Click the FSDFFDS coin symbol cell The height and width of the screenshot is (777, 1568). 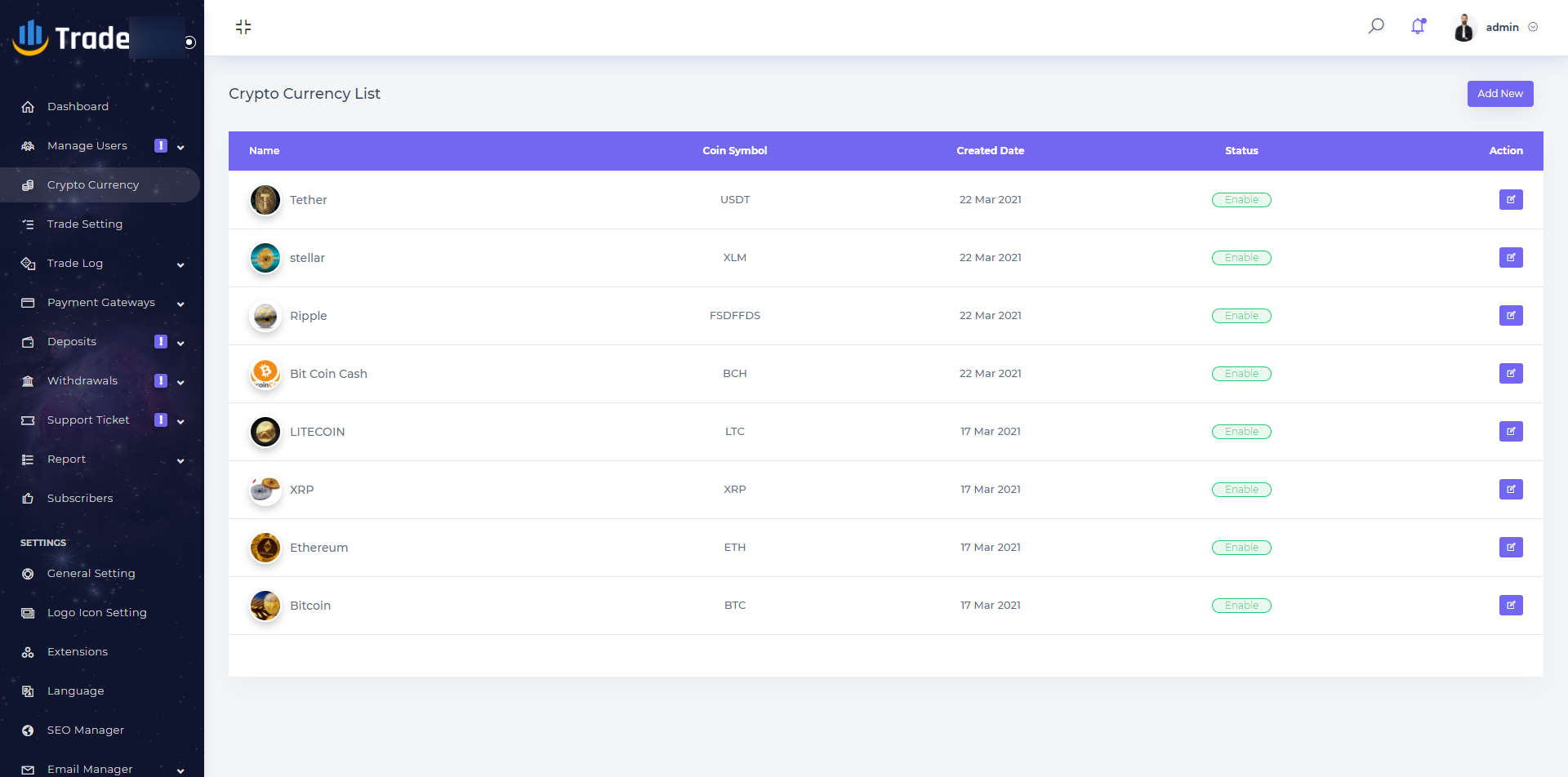(x=735, y=315)
